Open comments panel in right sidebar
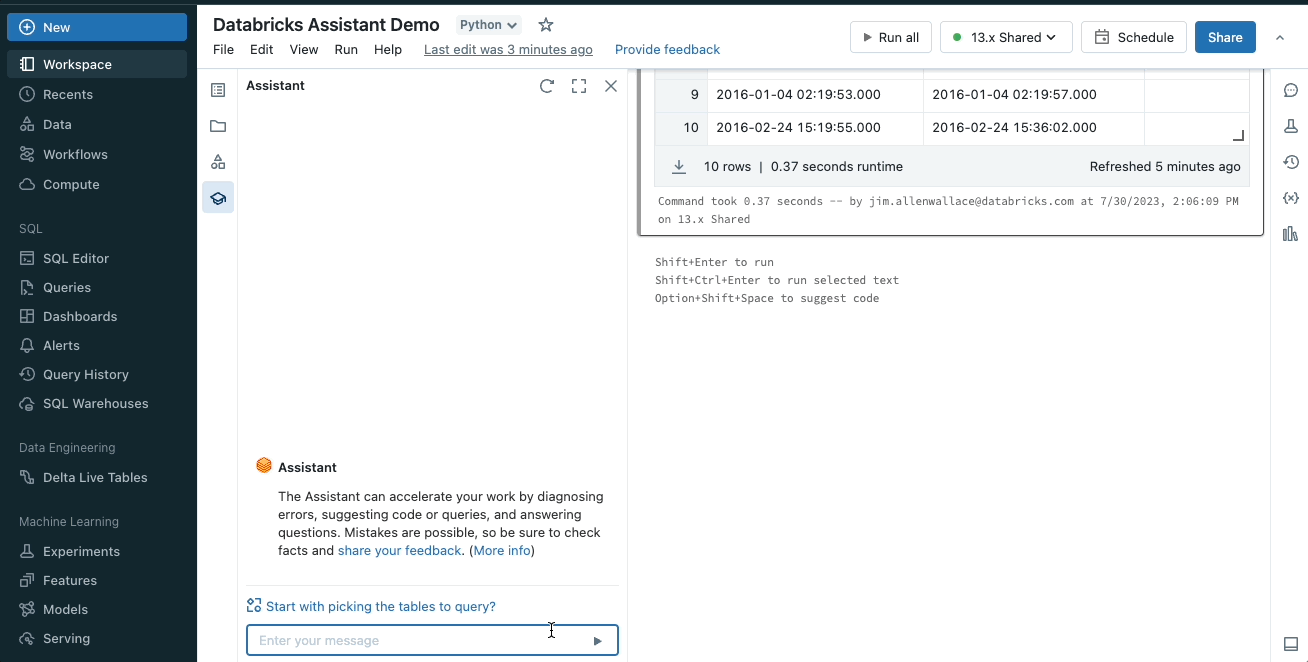Viewport: 1308px width, 662px height. pos(1290,90)
